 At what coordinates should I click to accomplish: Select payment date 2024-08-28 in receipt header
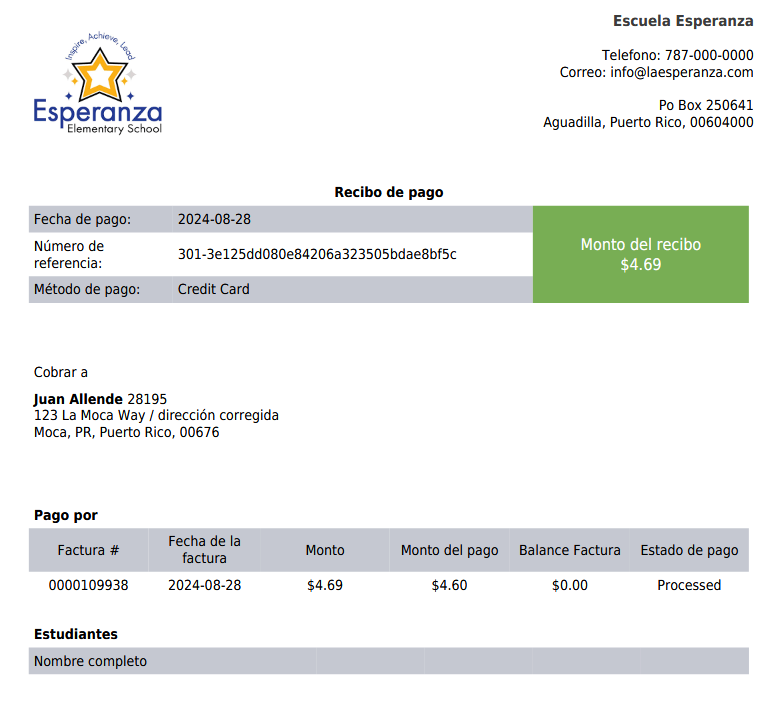(x=214, y=219)
